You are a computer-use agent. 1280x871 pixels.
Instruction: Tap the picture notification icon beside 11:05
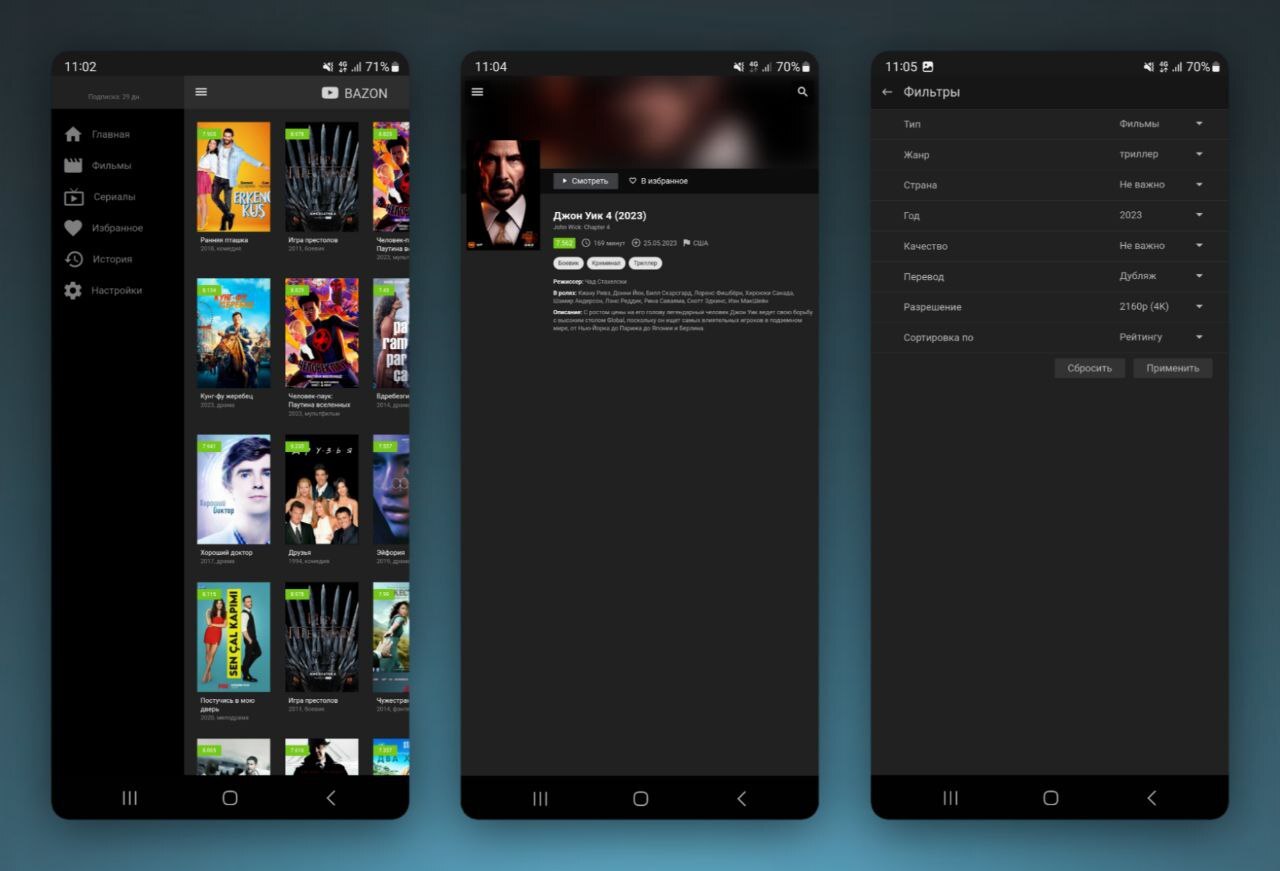(x=928, y=67)
